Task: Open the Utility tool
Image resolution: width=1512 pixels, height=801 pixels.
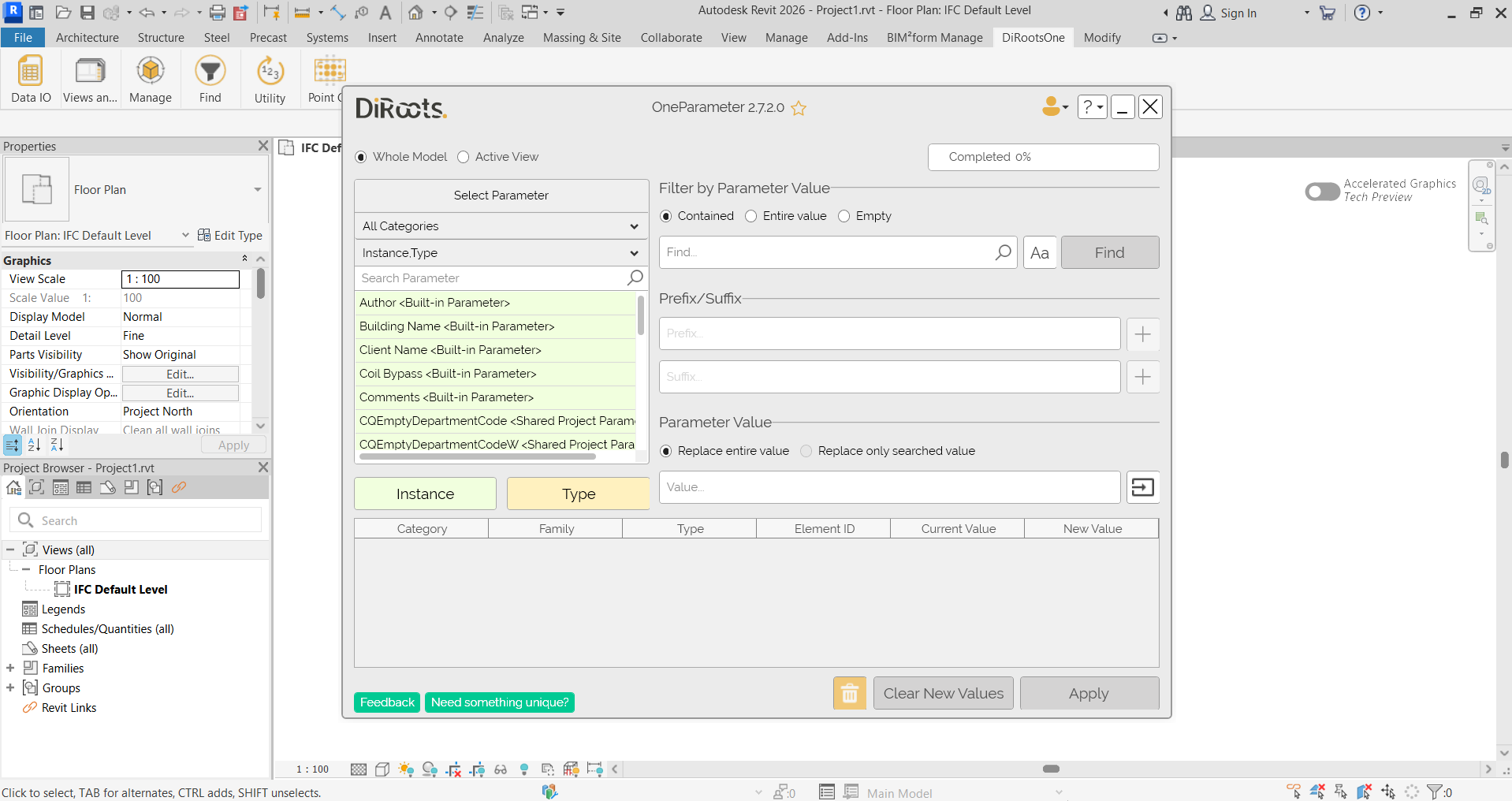Action: tap(270, 80)
